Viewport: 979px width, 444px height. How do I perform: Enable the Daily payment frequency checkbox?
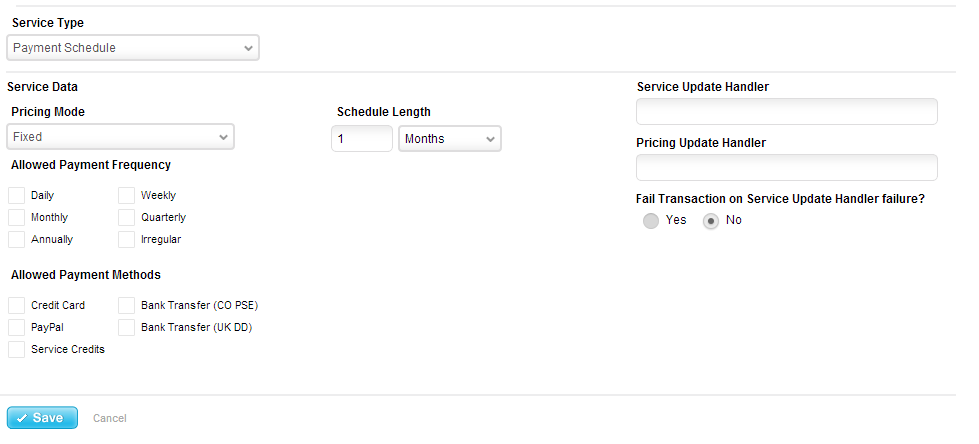17,196
